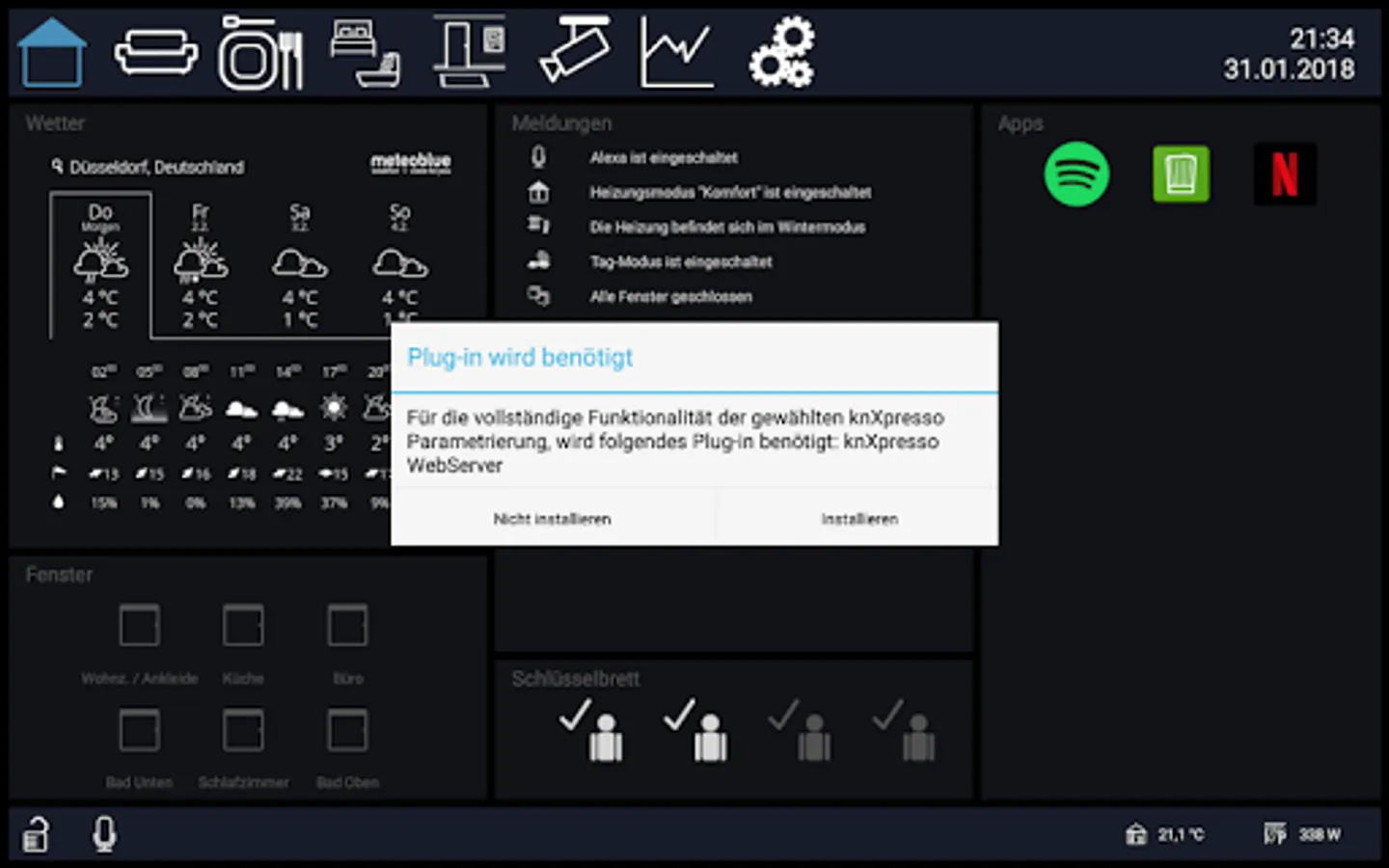Screen dimensions: 1389x868
Task: Click the Schlüsselbrett panel heading
Action: [x=575, y=679]
